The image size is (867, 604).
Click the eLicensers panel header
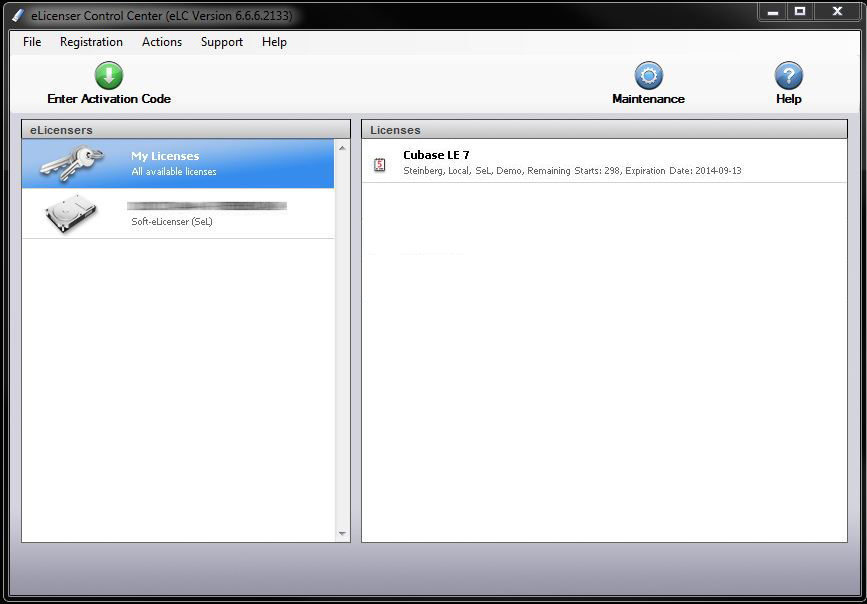(186, 130)
